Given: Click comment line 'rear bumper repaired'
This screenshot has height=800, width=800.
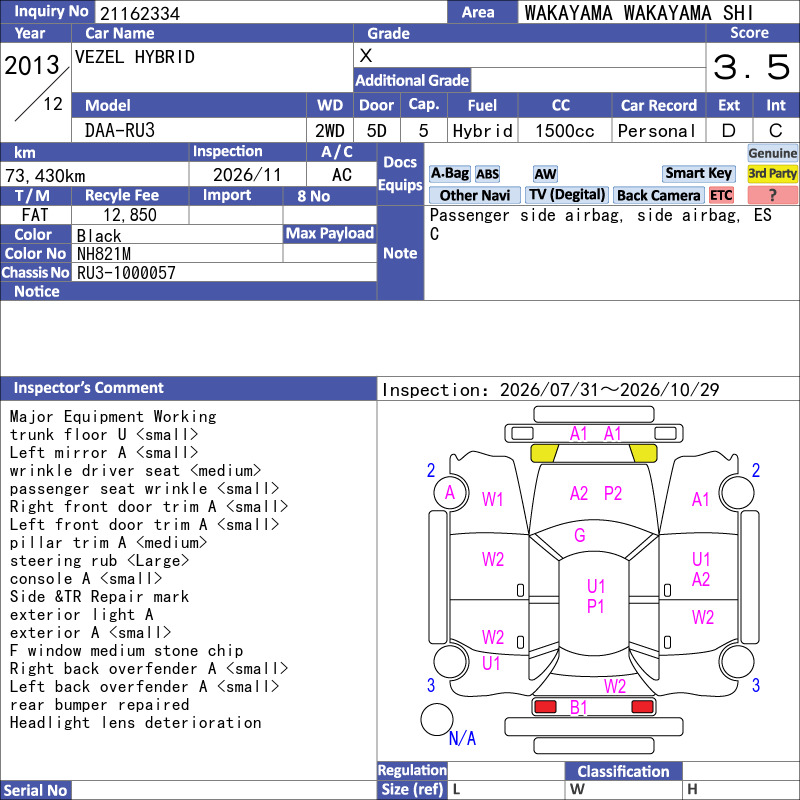Looking at the screenshot, I should 99,705.
